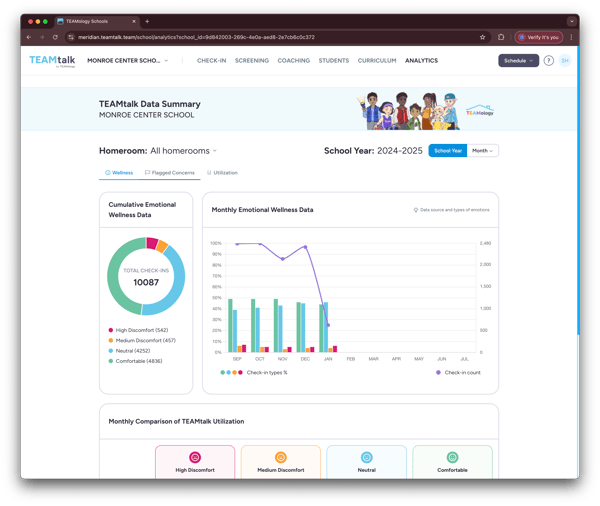Screen dimensions: 600x506
Task: Go to CURRICULUM nav item
Action: (x=377, y=60)
